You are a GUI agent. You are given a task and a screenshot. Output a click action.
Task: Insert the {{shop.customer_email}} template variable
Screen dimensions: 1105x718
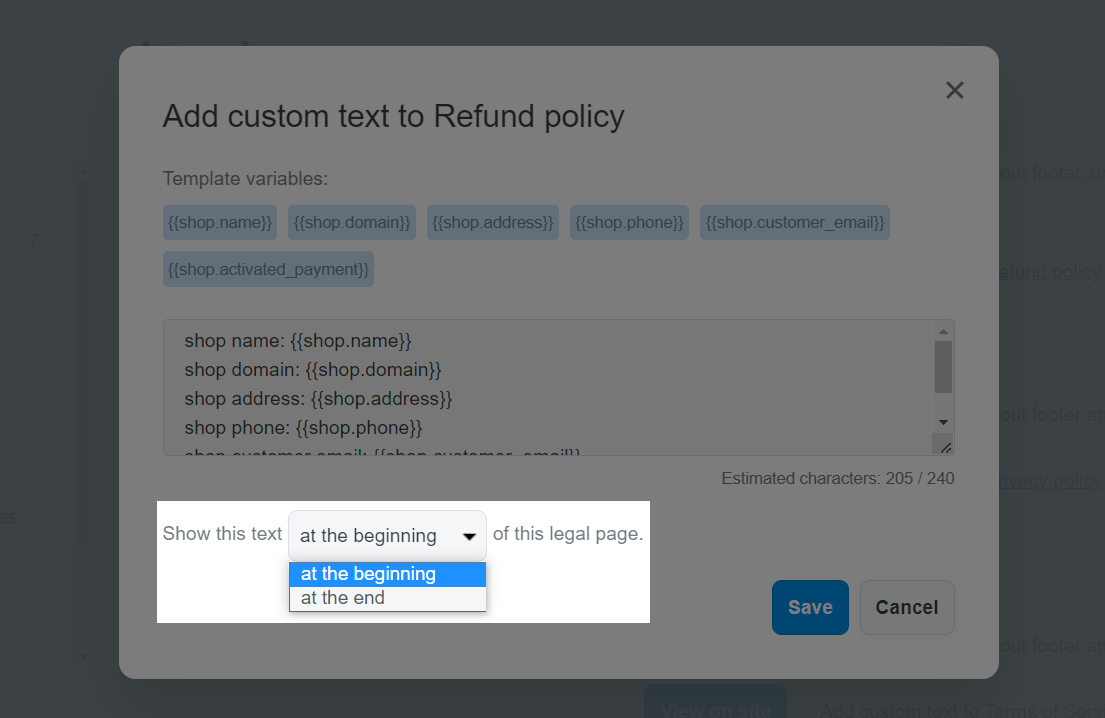(795, 223)
